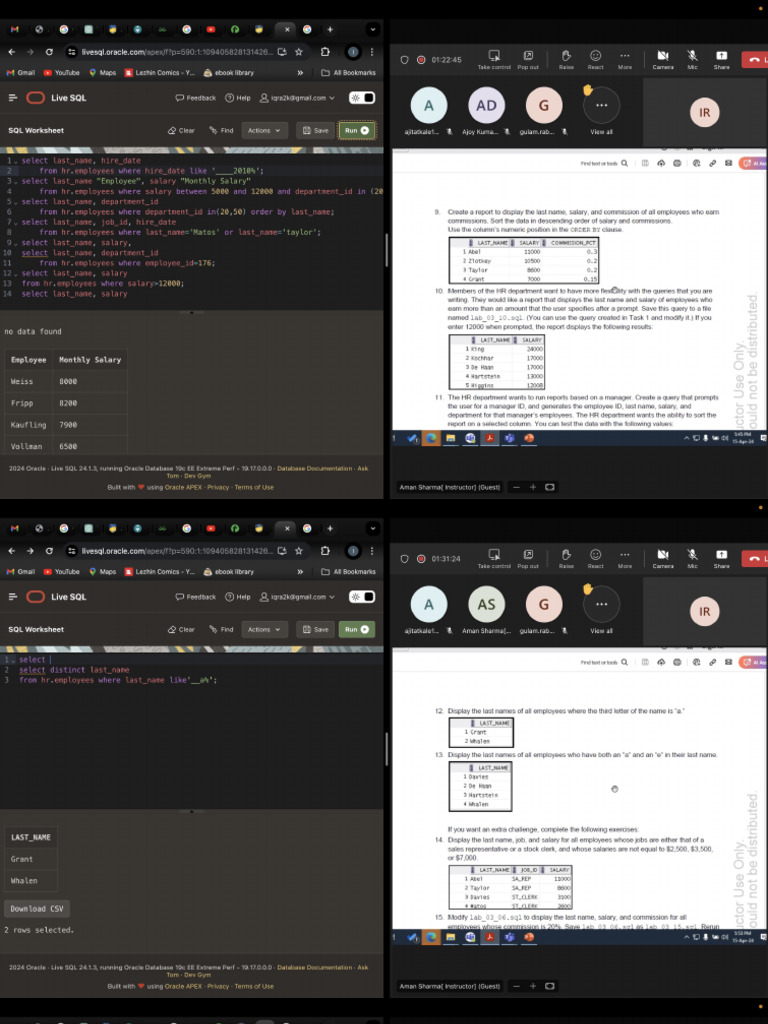768x1024 pixels.
Task: Click Save in the worksheet showing Download CSV
Action: pyautogui.click(x=315, y=629)
